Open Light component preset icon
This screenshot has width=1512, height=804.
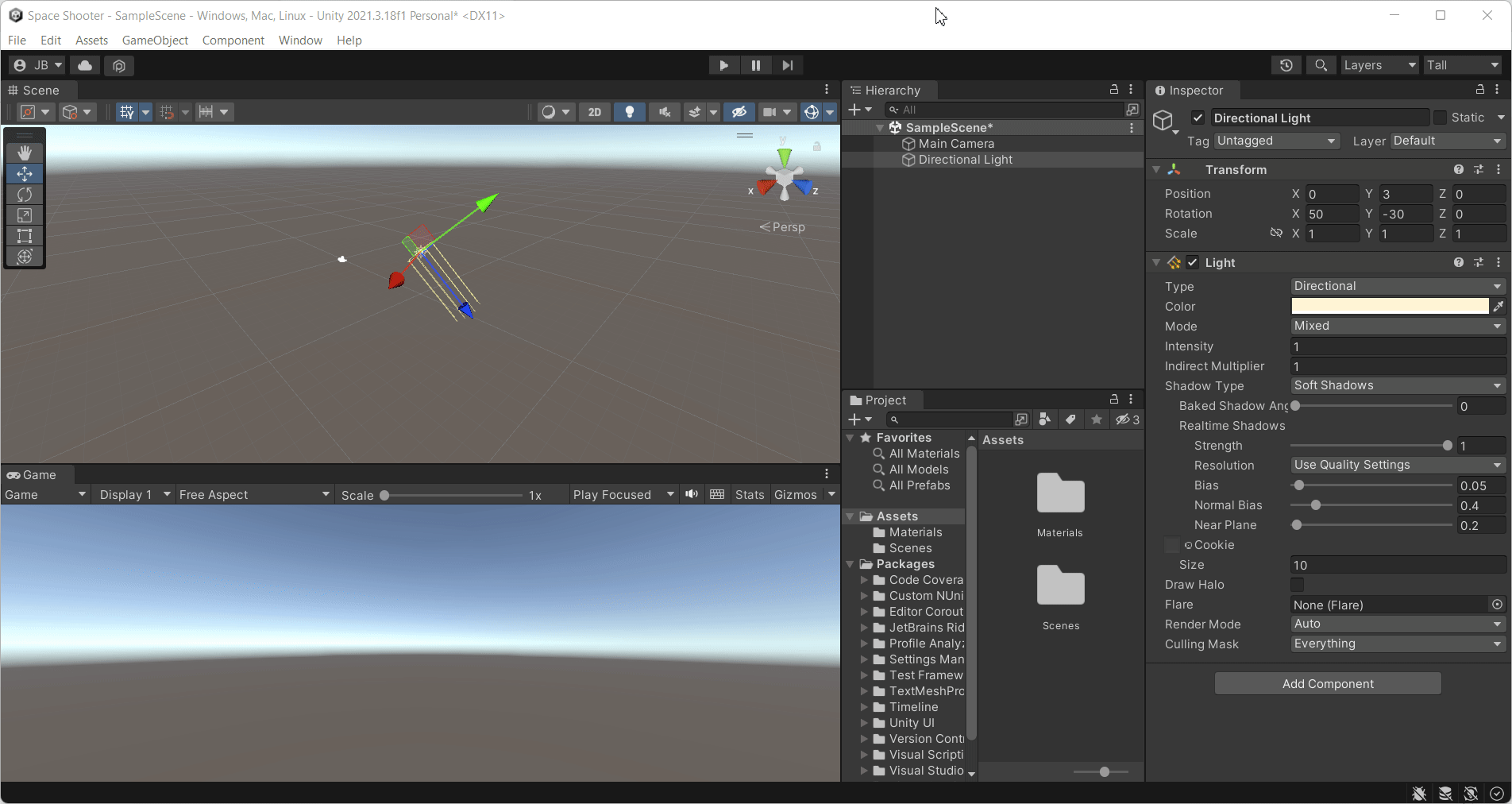pyautogui.click(x=1479, y=262)
